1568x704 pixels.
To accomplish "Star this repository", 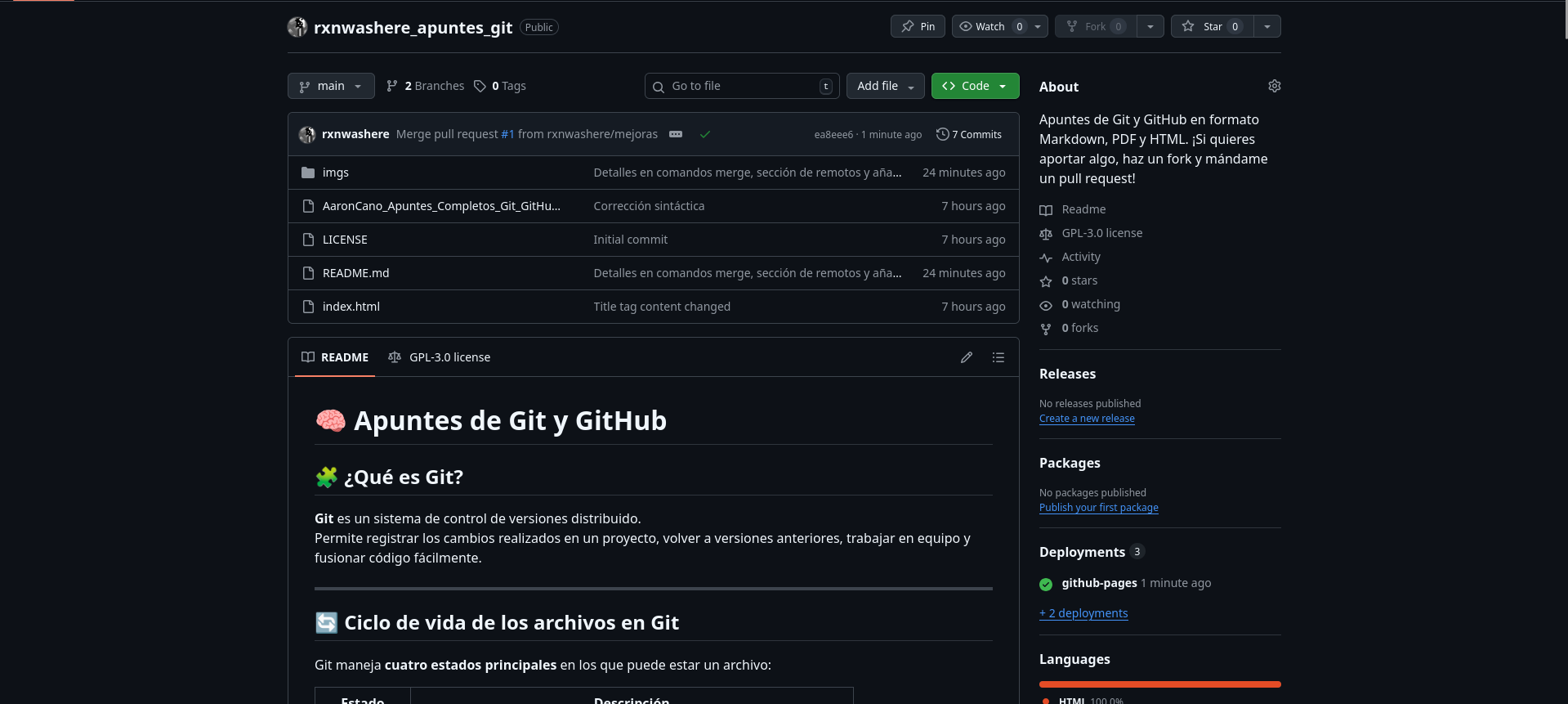I will pyautogui.click(x=1212, y=26).
